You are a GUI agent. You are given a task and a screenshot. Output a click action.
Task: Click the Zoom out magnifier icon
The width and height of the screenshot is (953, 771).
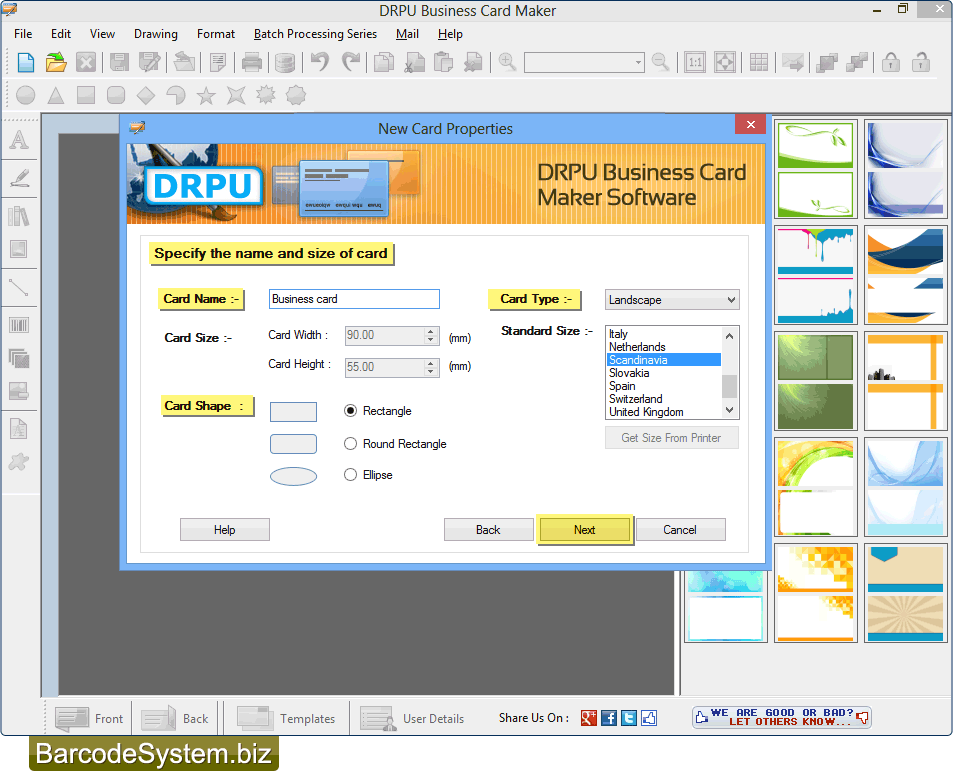(661, 61)
